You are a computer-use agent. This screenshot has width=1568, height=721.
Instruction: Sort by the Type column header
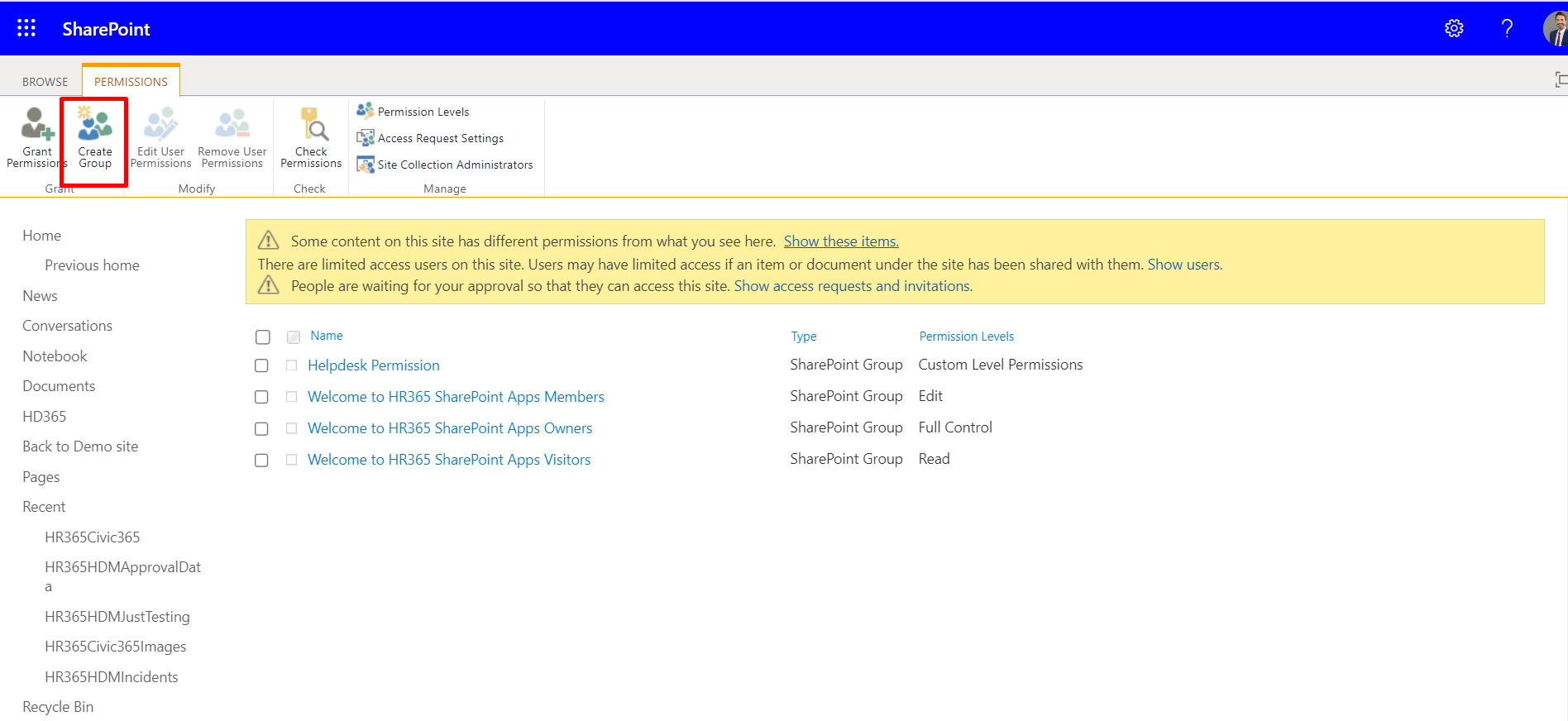click(804, 337)
